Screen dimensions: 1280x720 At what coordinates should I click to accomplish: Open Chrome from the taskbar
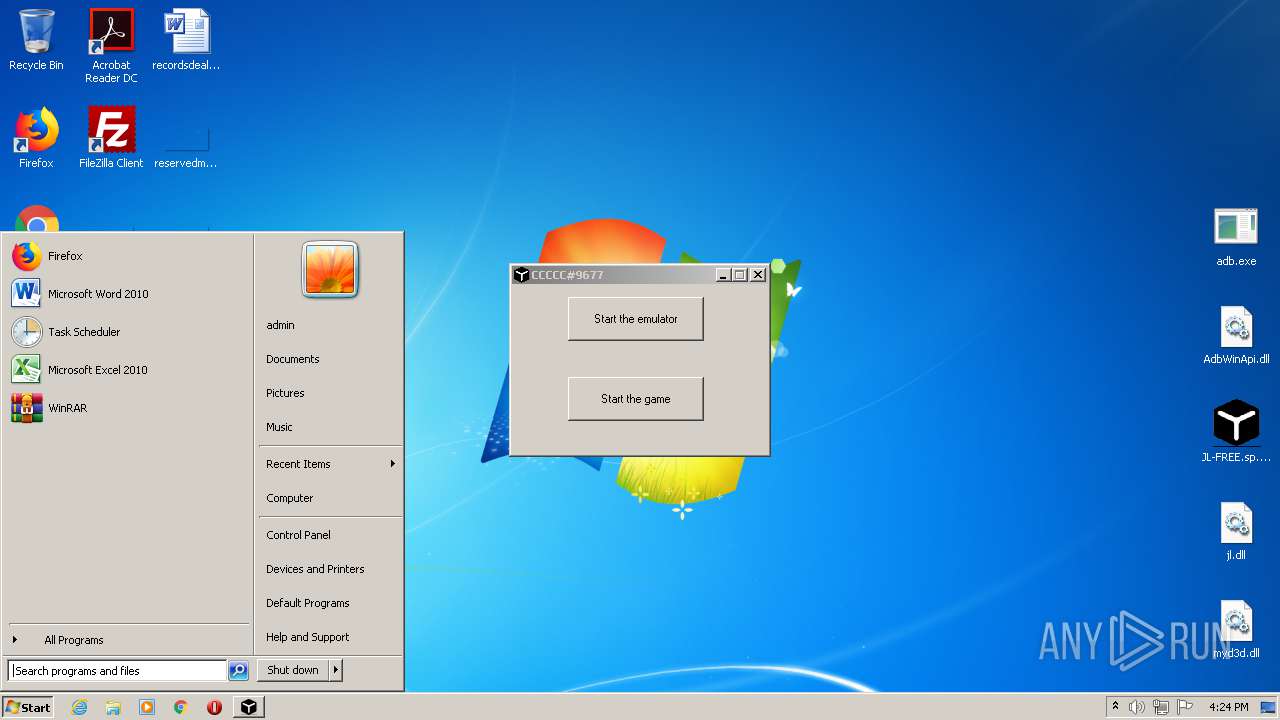181,707
